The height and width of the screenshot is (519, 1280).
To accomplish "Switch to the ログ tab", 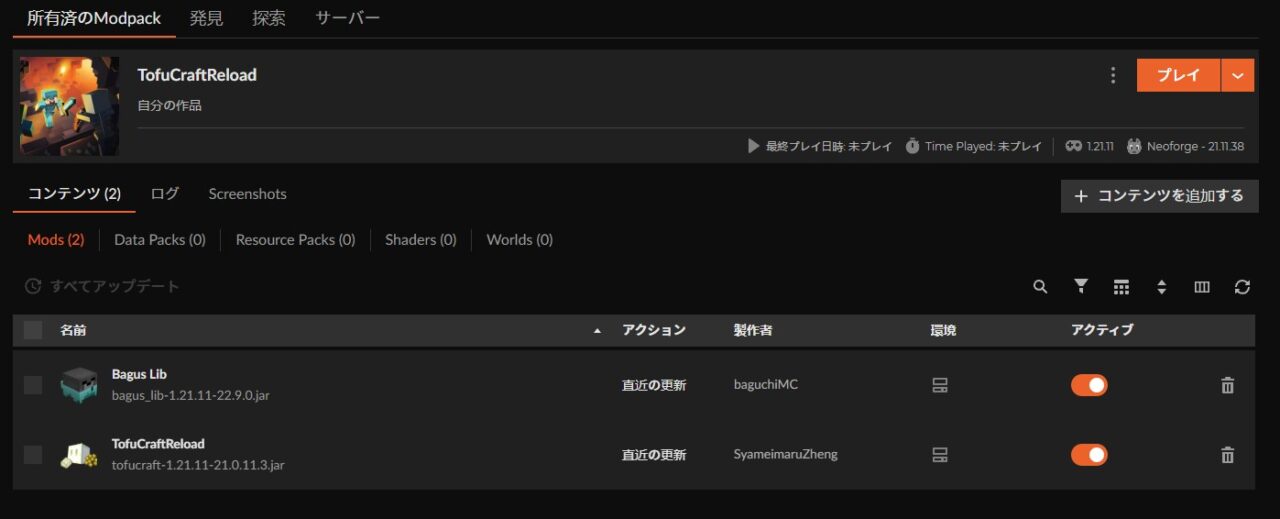I will click(x=165, y=194).
